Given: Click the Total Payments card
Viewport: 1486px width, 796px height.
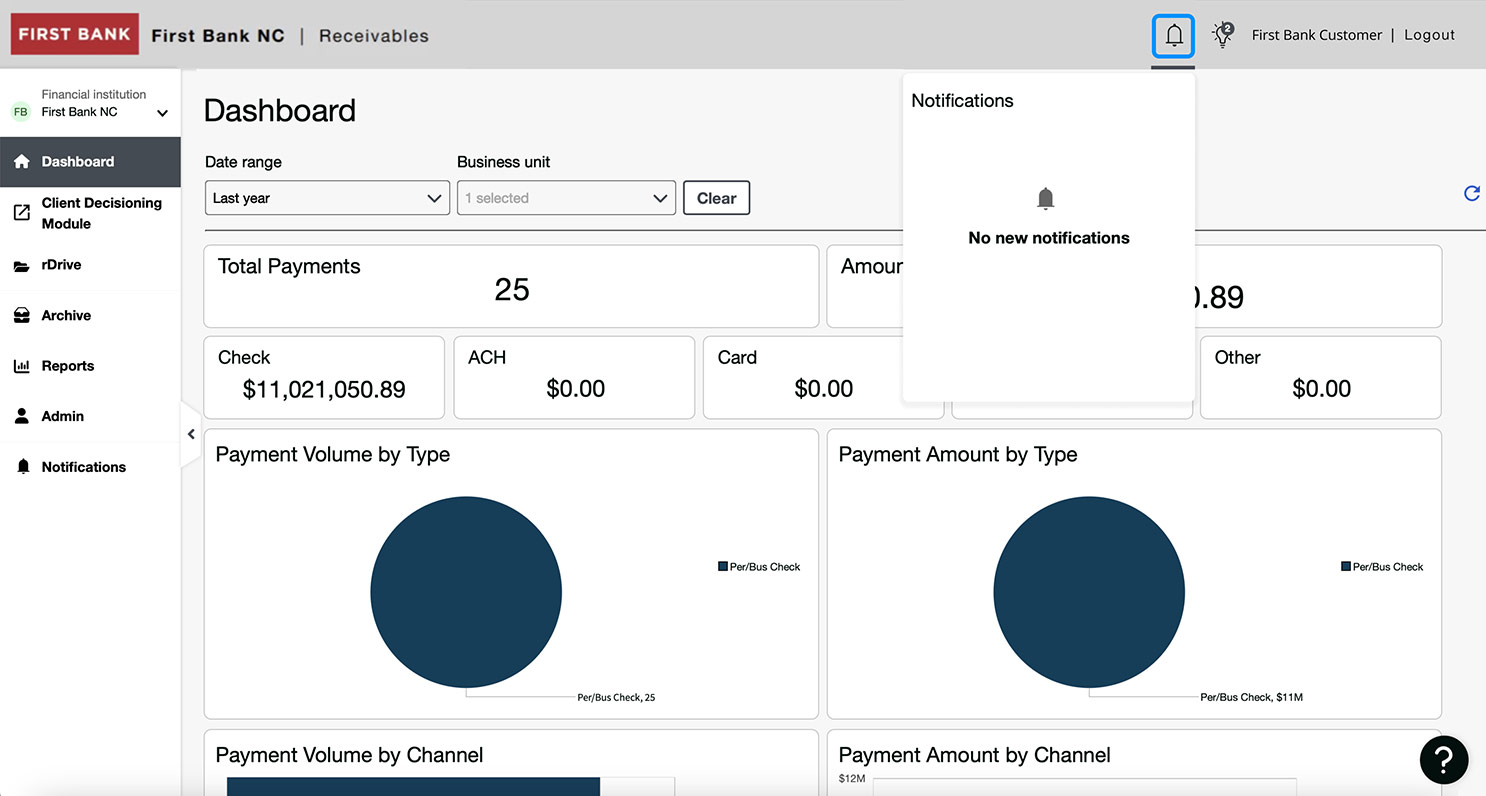Looking at the screenshot, I should pyautogui.click(x=511, y=287).
